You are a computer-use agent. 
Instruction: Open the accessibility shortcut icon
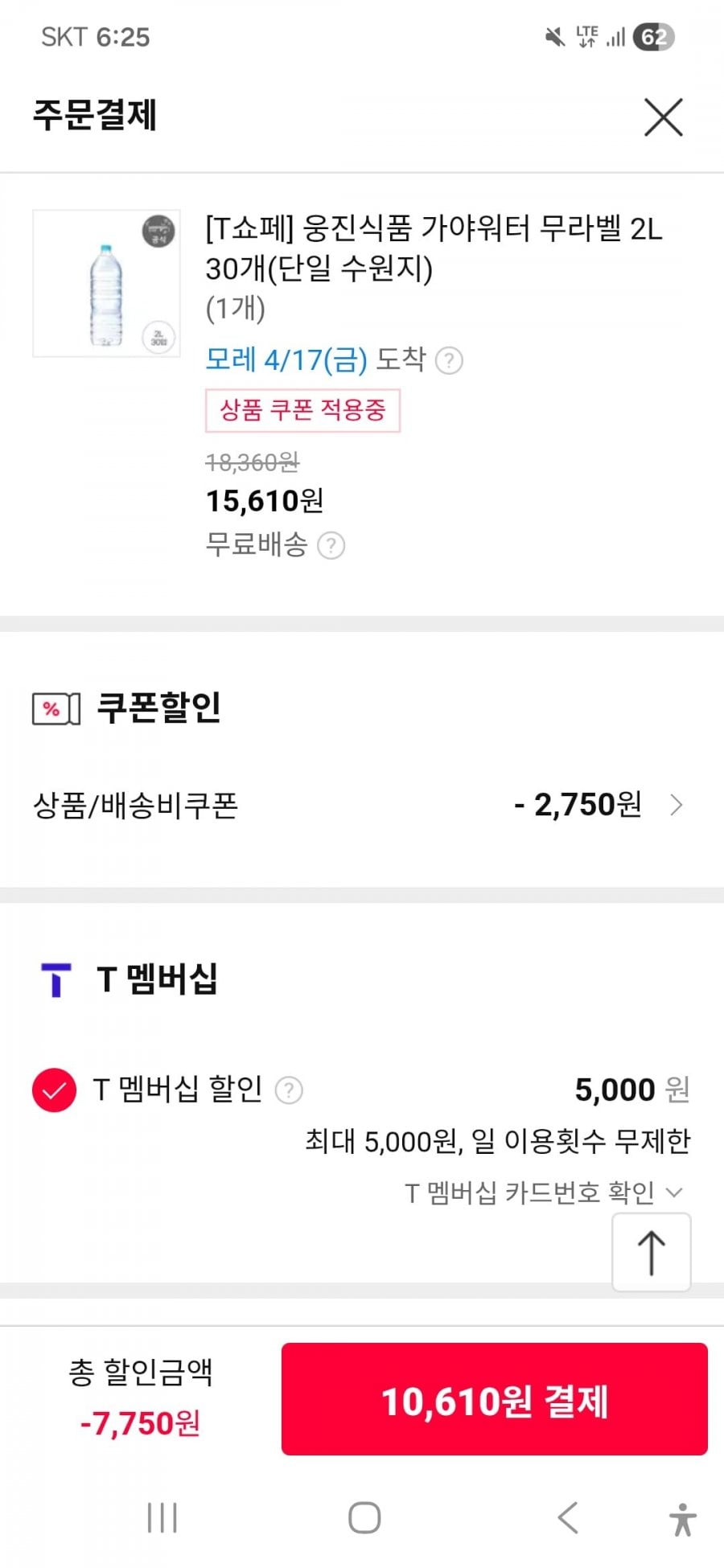coord(683,1519)
